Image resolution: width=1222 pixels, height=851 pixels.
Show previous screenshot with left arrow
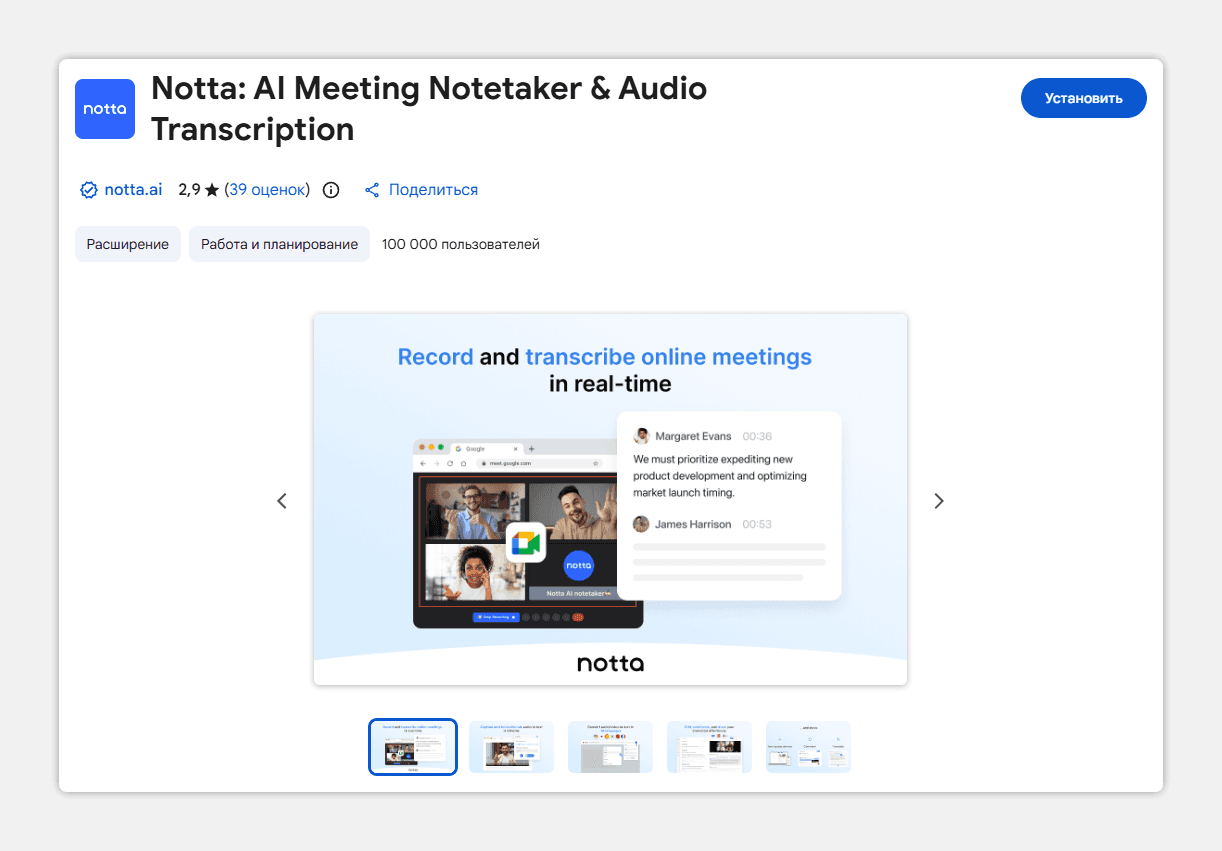coord(282,501)
